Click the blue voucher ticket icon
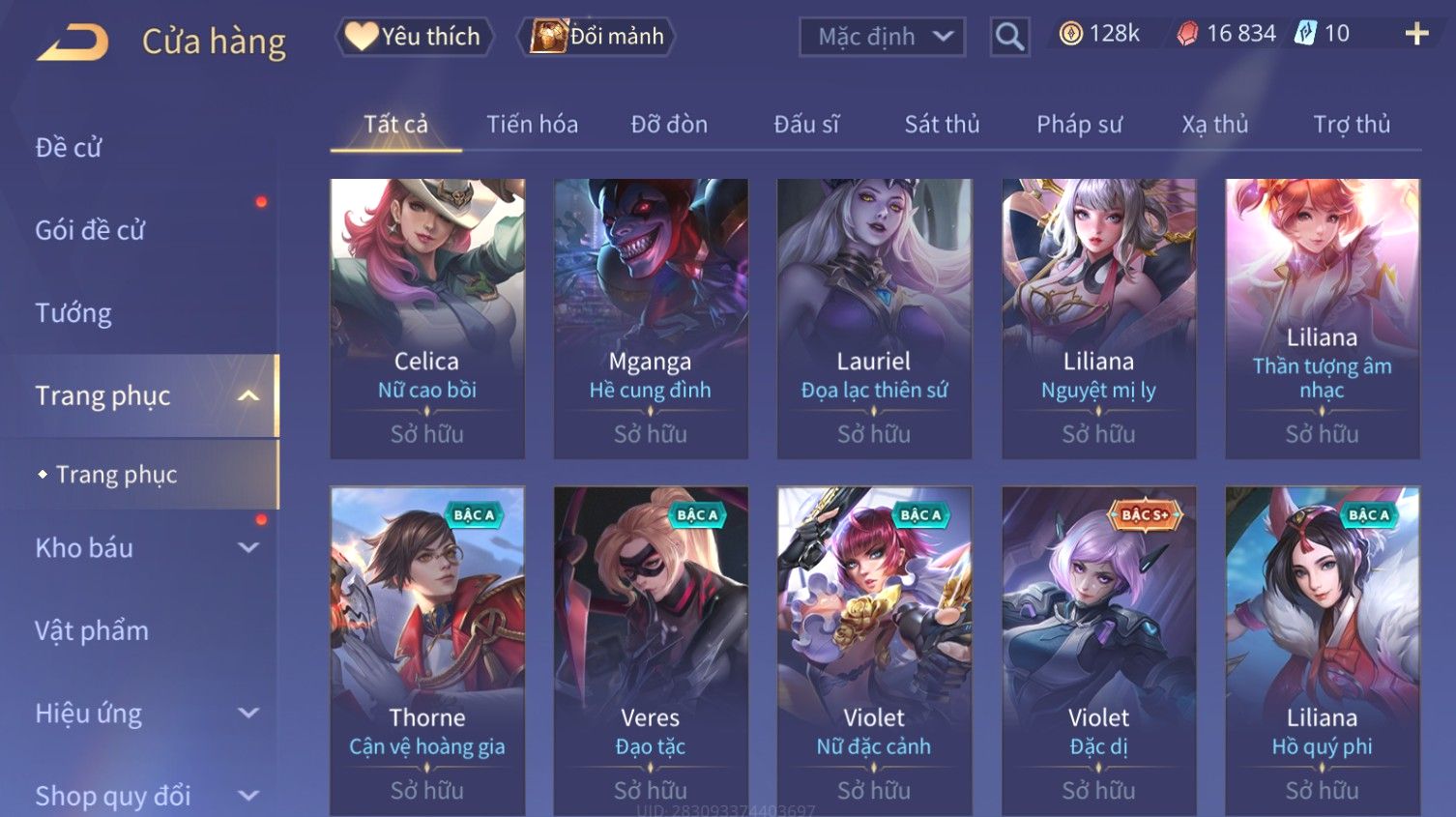 coord(1305,34)
